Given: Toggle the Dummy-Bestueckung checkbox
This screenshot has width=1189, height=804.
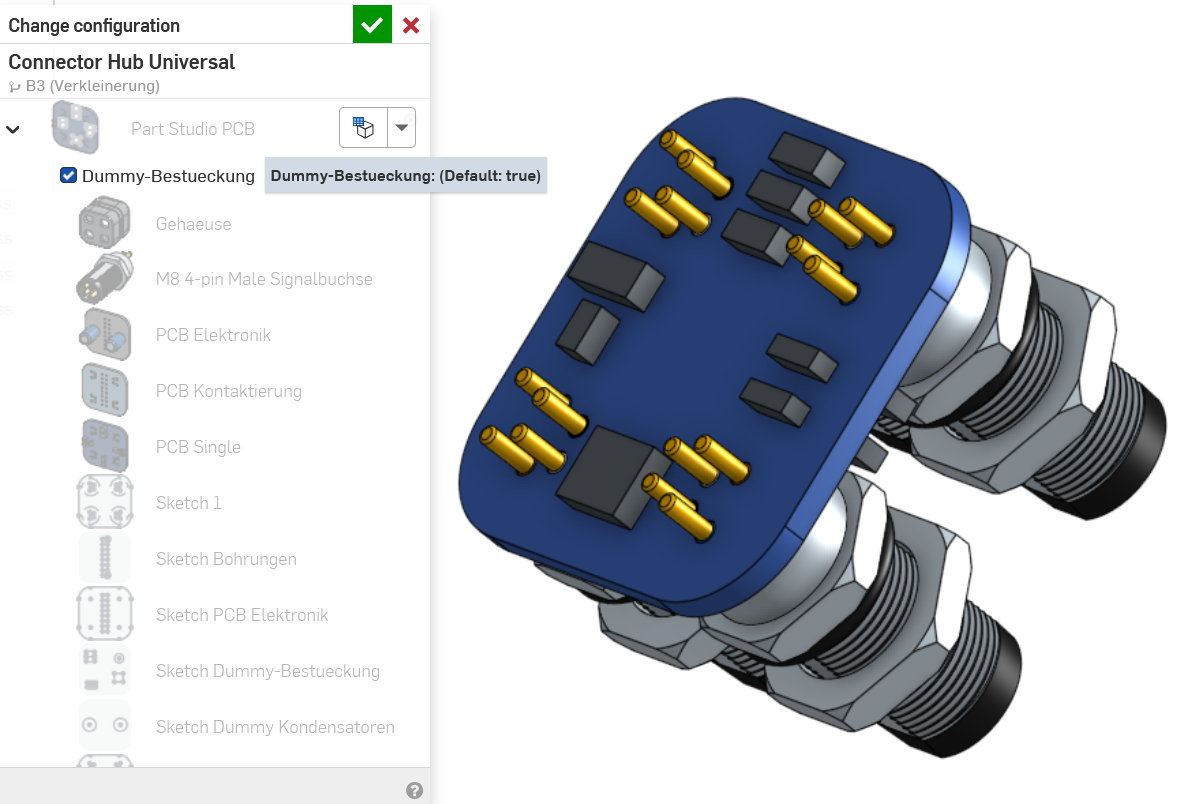Looking at the screenshot, I should pyautogui.click(x=68, y=175).
